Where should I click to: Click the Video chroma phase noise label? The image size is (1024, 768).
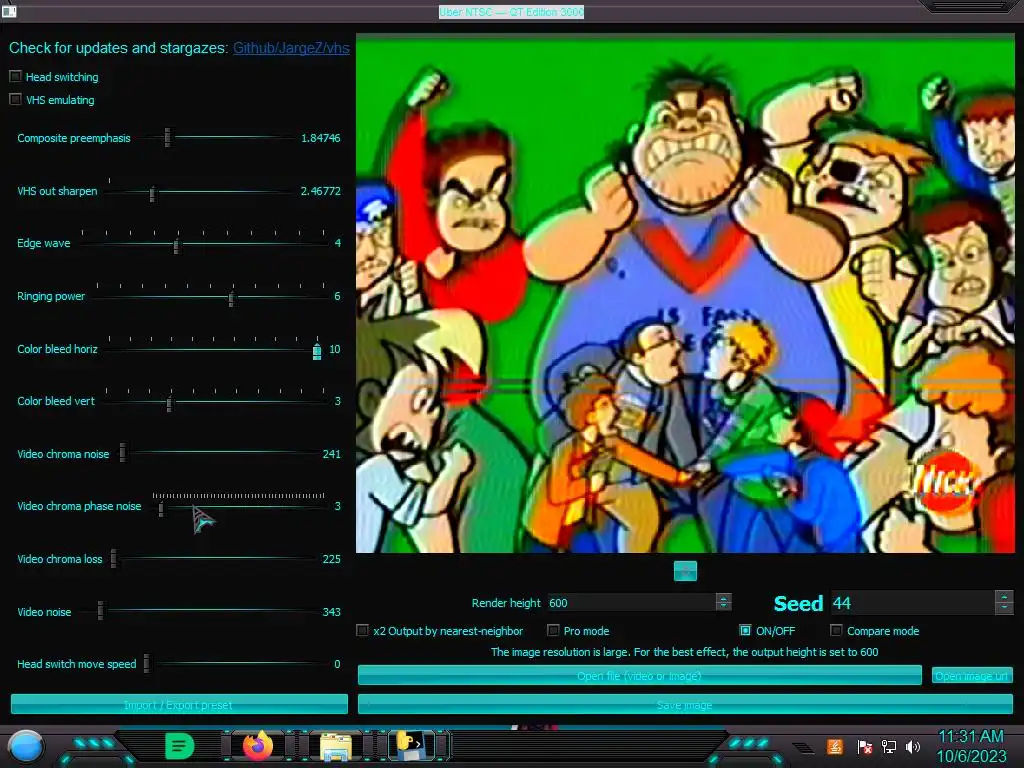[x=79, y=506]
